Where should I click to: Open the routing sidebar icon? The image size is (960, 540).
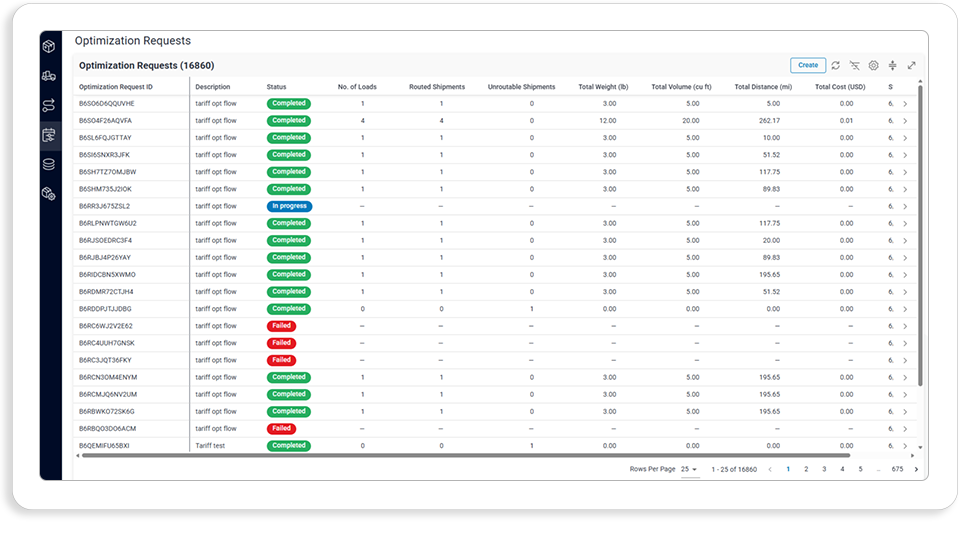[x=49, y=105]
